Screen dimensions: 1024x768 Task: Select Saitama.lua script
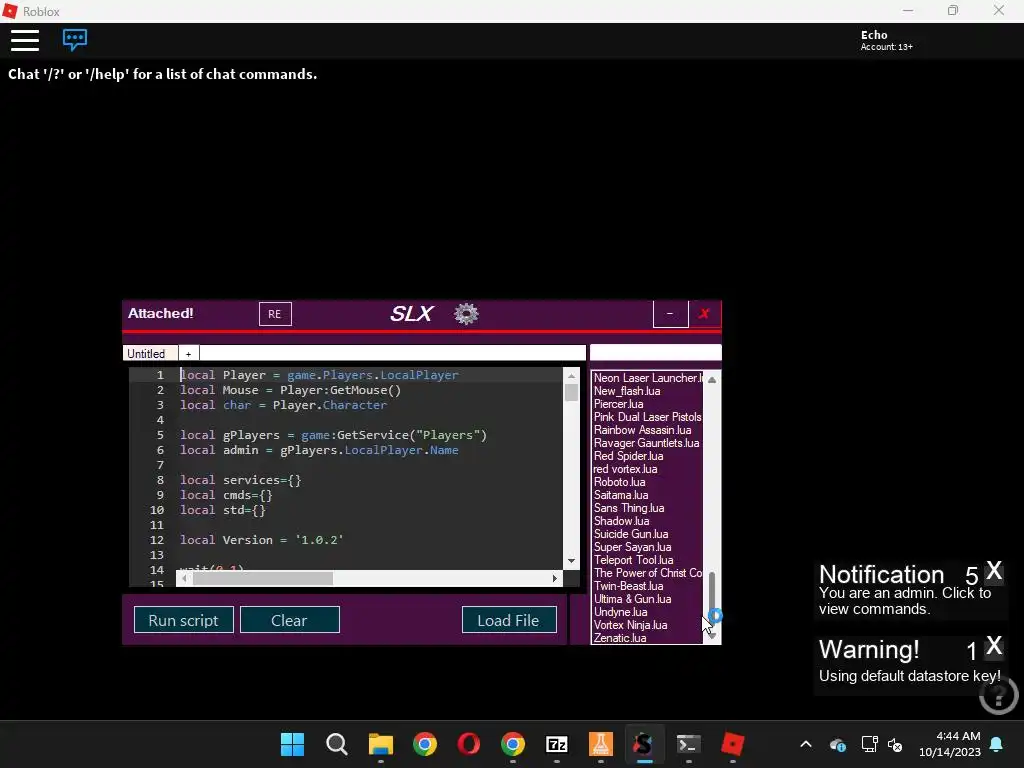pyautogui.click(x=647, y=496)
